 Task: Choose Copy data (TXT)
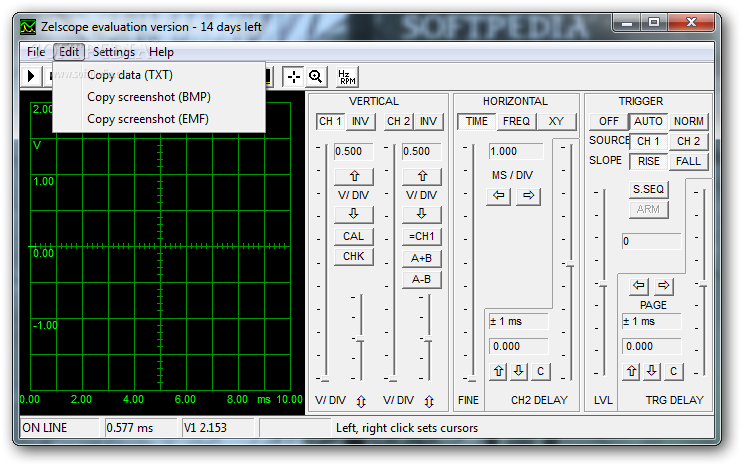(159, 75)
